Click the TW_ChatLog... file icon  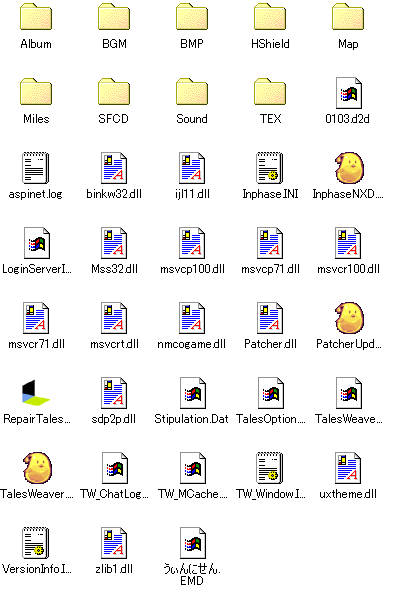pyautogui.click(x=115, y=468)
